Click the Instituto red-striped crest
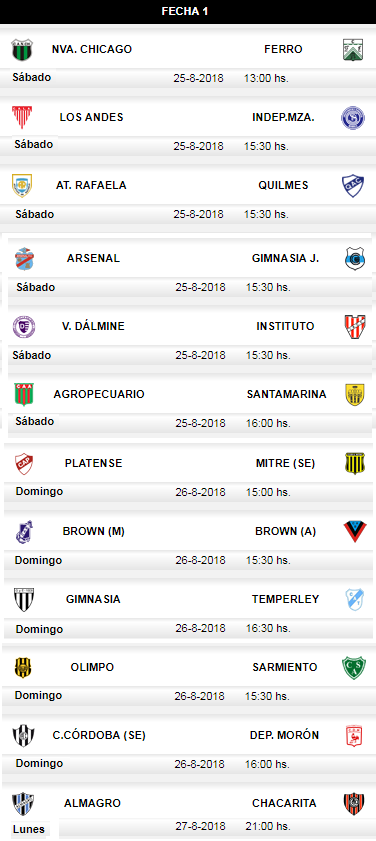The image size is (376, 841). coord(355,327)
